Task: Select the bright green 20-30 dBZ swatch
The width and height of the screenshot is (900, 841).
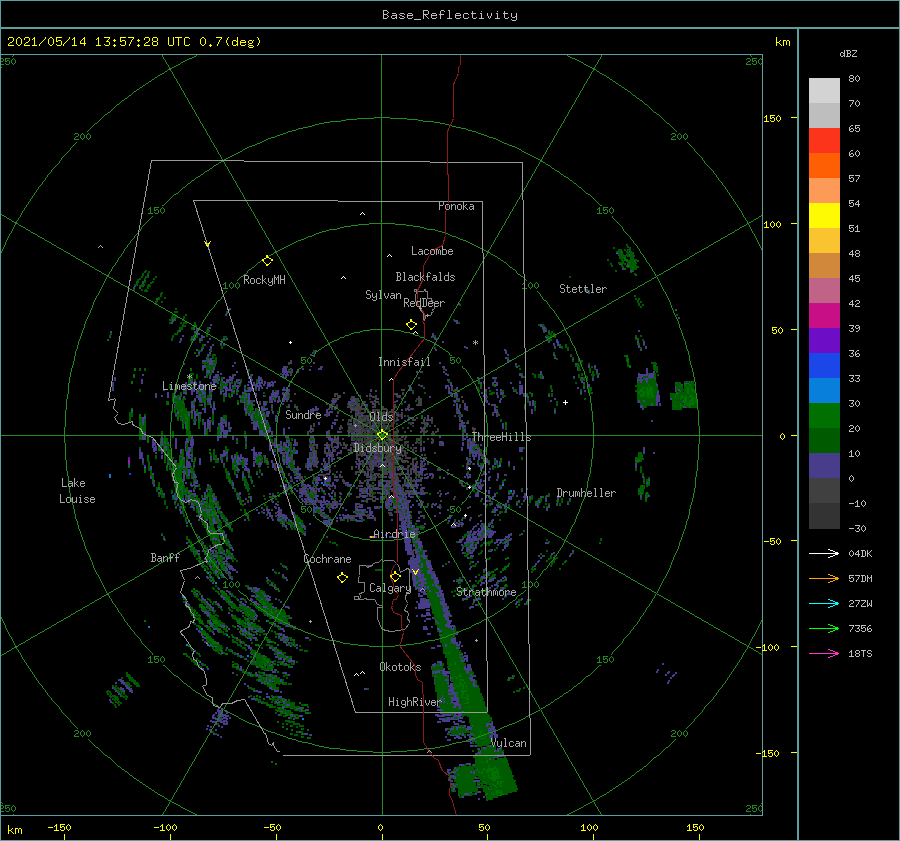Action: 824,416
